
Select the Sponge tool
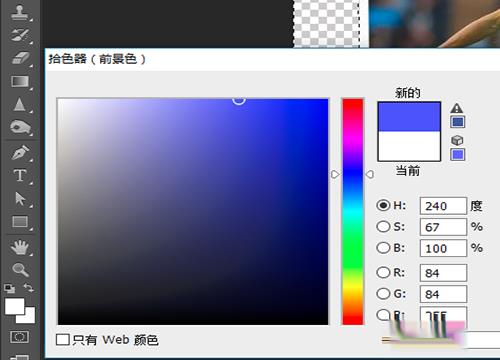tap(20, 127)
